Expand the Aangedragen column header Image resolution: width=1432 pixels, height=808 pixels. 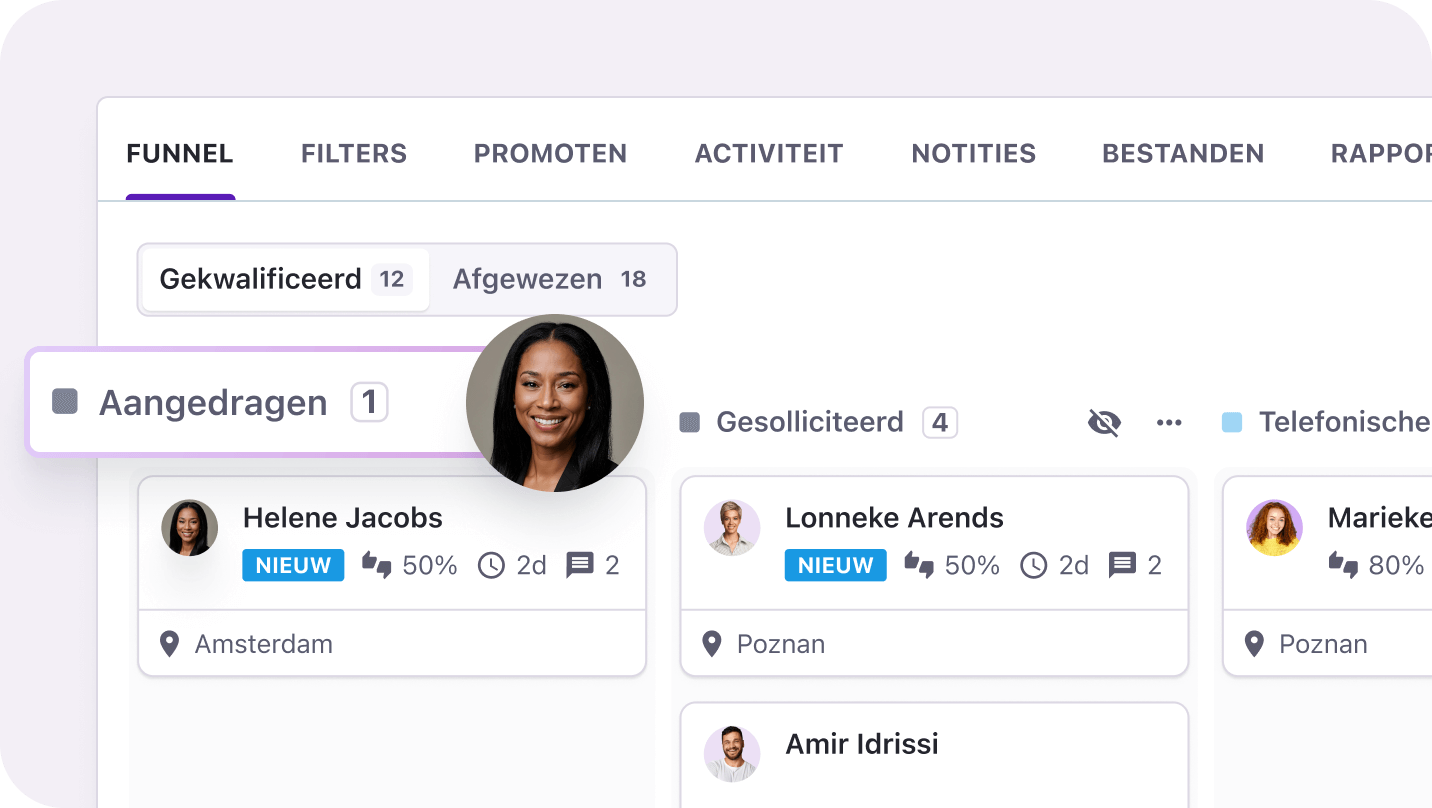click(213, 401)
